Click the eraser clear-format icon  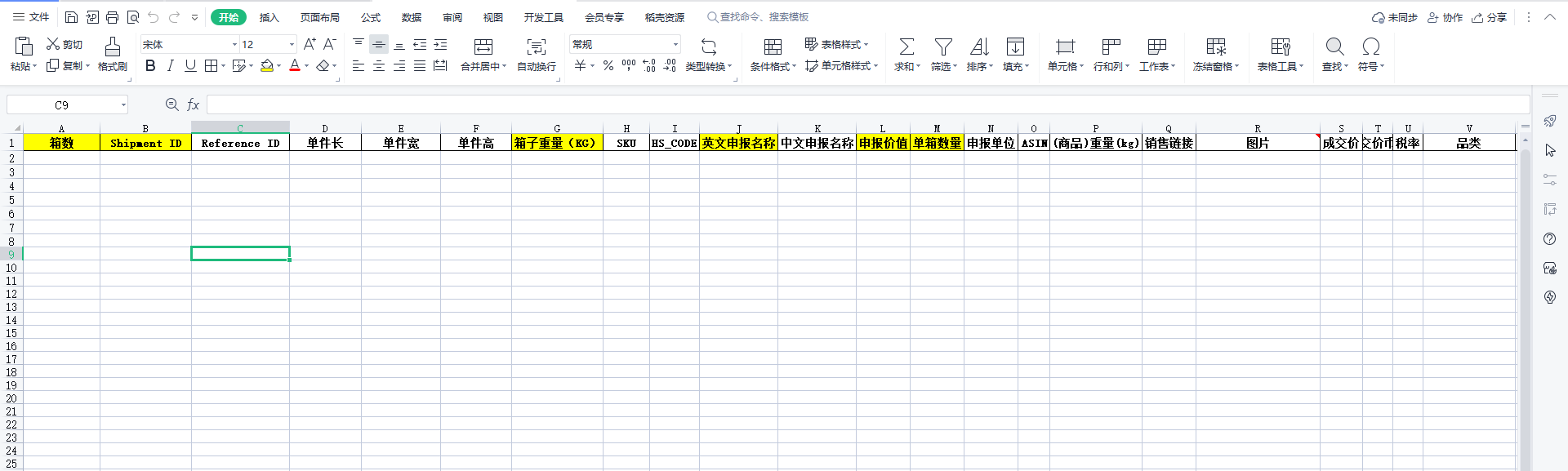pyautogui.click(x=323, y=65)
